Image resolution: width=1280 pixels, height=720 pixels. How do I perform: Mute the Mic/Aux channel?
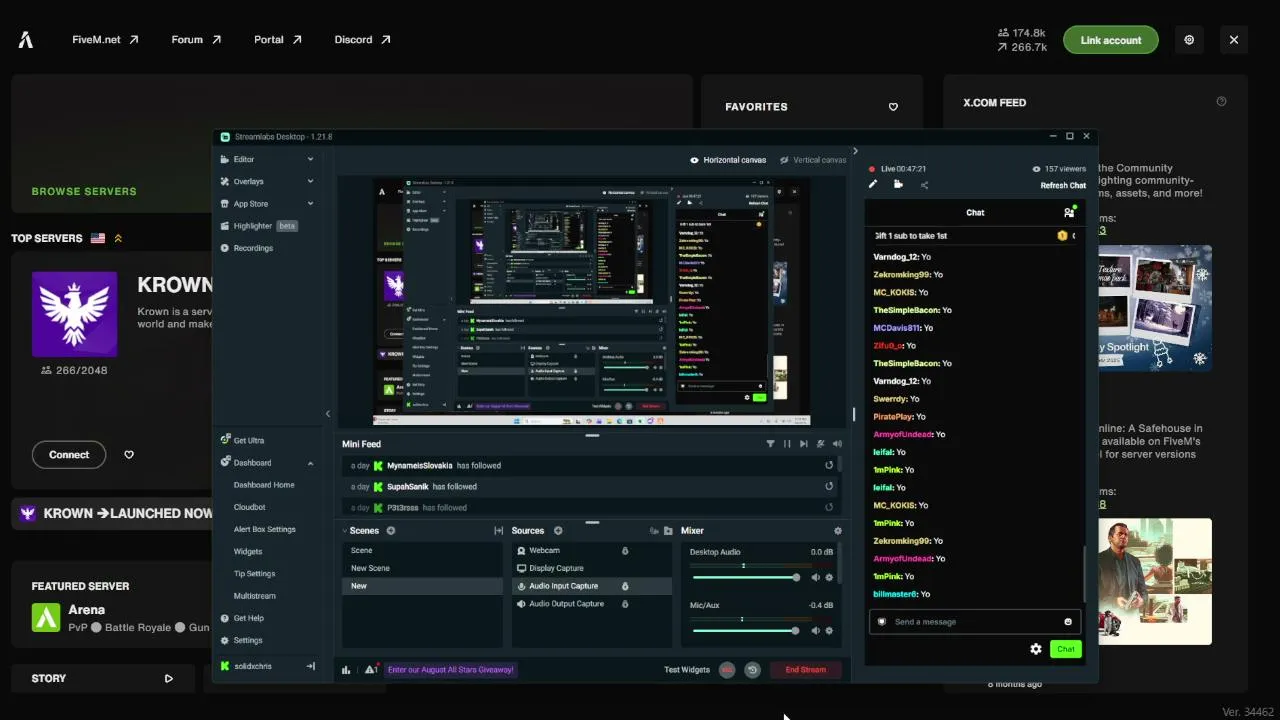pos(815,630)
